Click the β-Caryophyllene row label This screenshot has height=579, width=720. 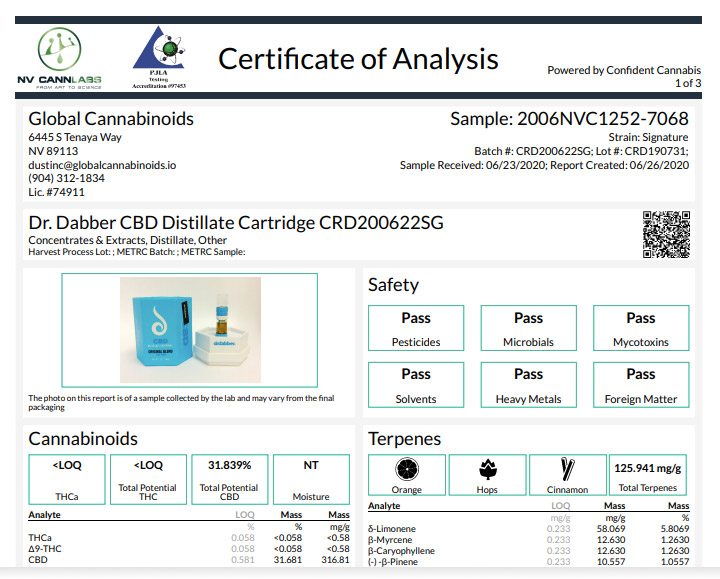[x=401, y=551]
